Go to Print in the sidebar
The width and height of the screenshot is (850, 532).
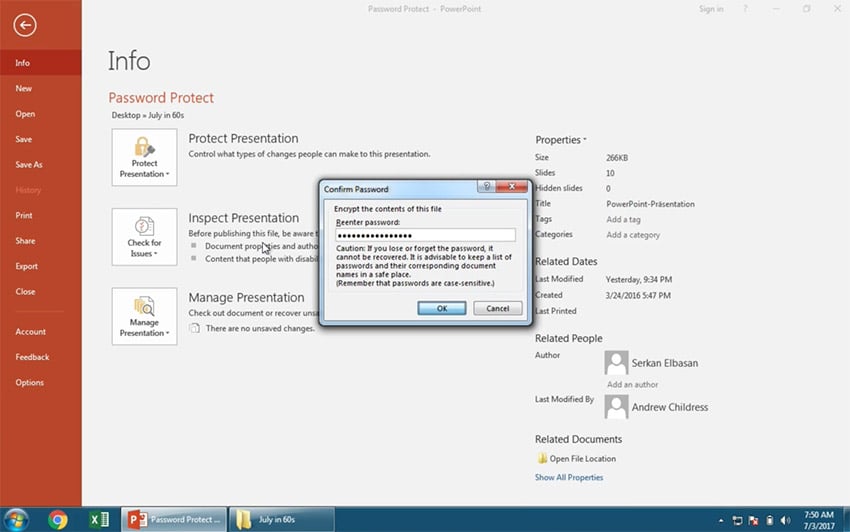[41, 215]
